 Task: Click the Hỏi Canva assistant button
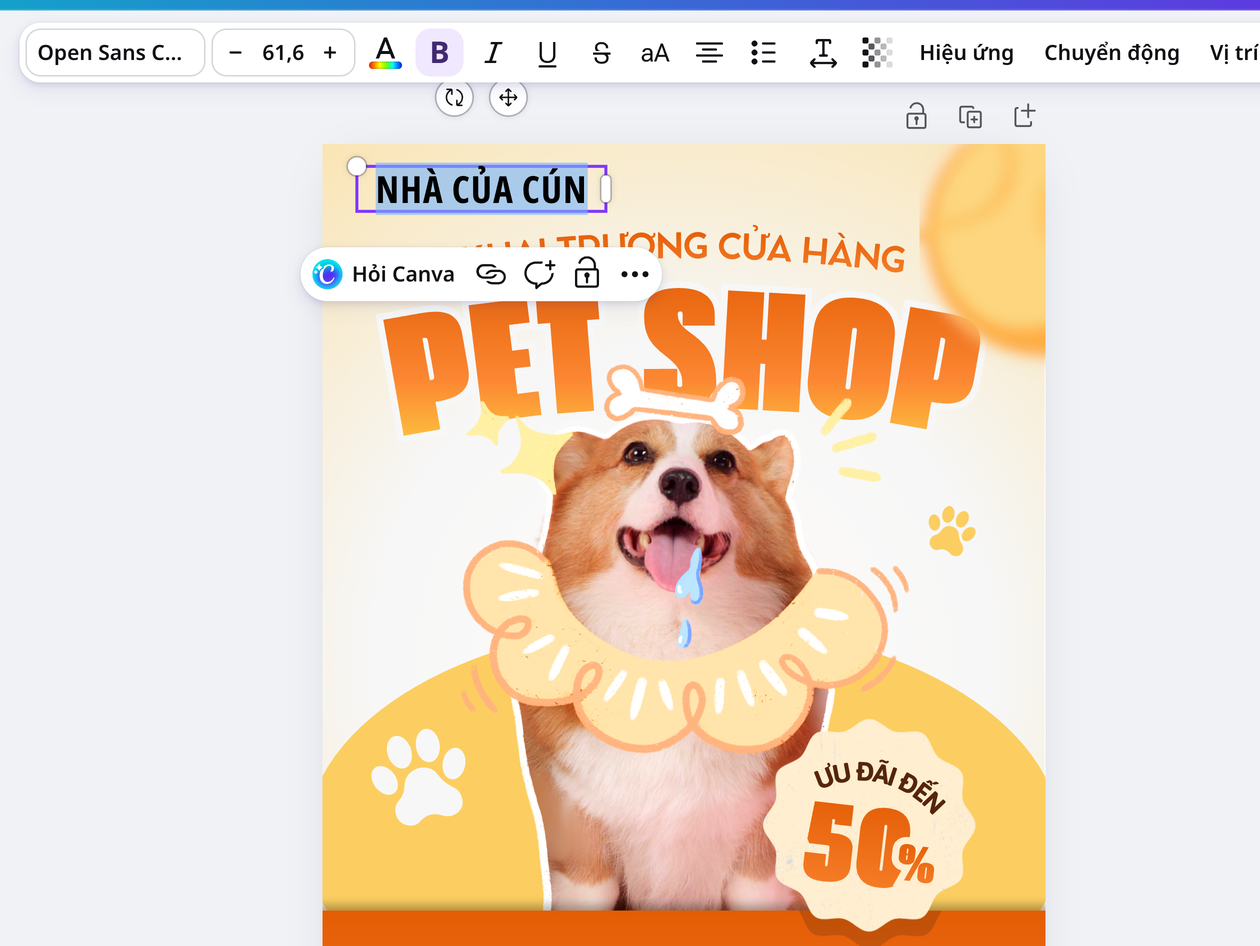(384, 274)
